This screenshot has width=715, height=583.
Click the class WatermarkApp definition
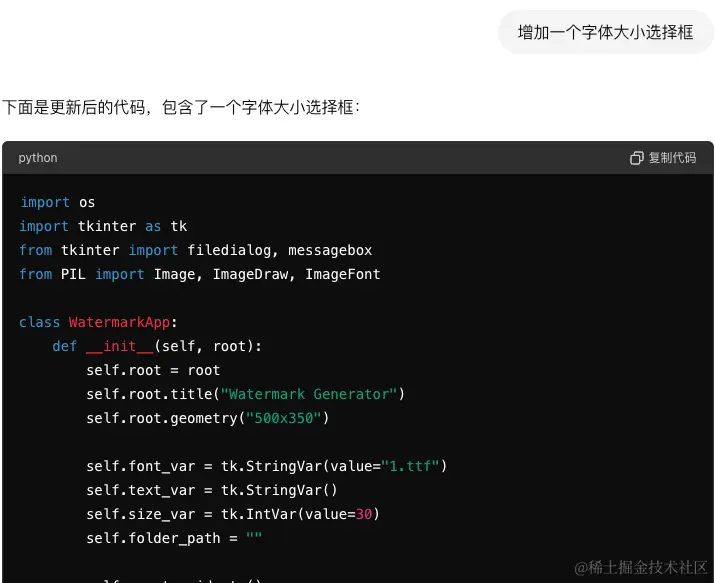point(98,322)
